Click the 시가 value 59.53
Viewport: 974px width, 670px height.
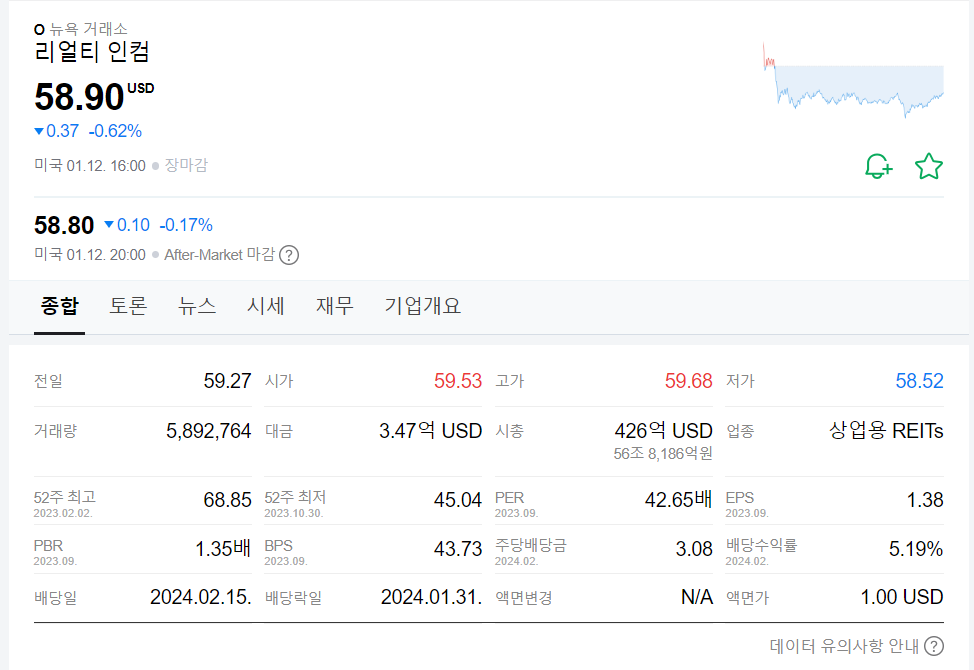[x=458, y=381]
